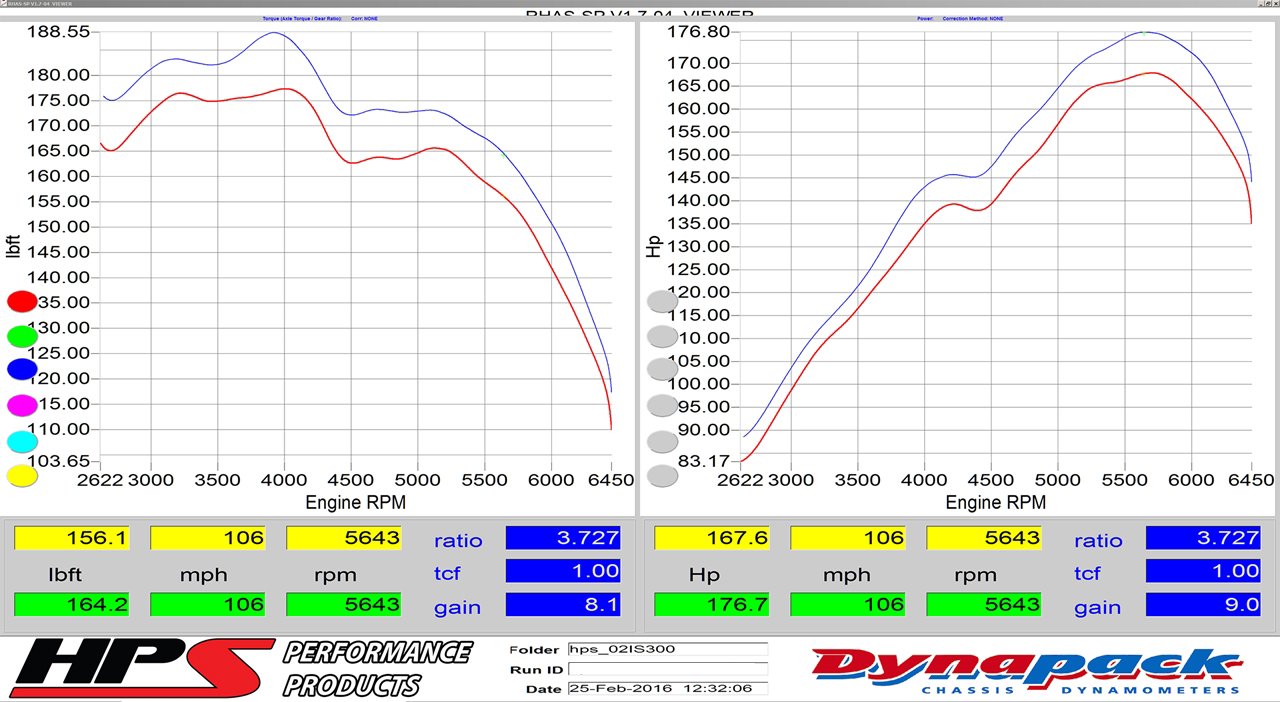This screenshot has width=1280, height=702.
Task: Click the second gray circle on Hp chart
Action: coord(662,336)
